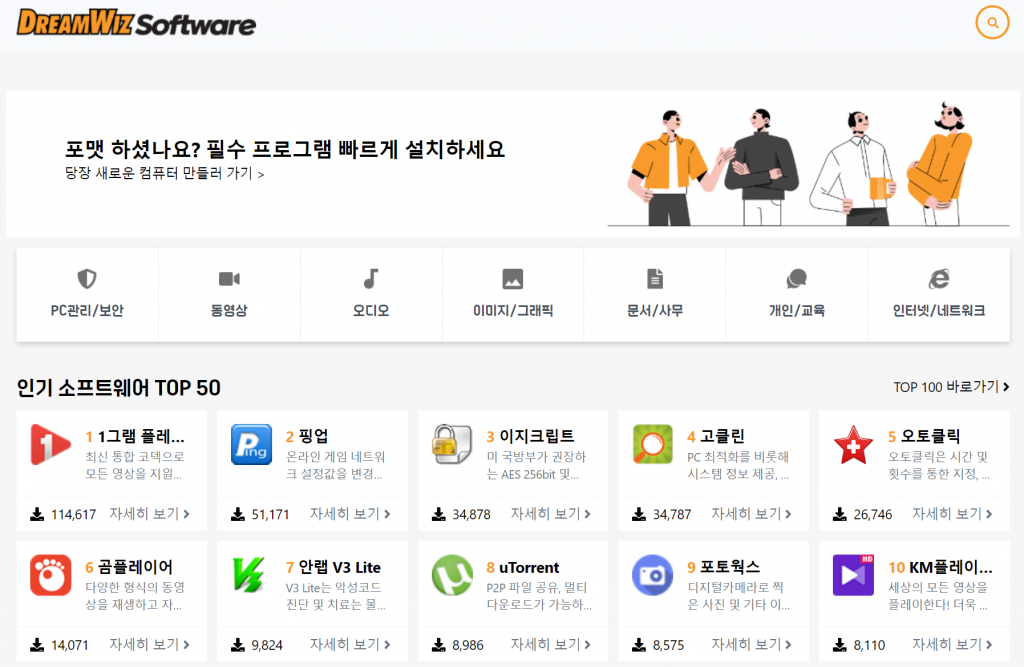Viewport: 1024px width, 667px height.
Task: Select the 동영상 video camera icon
Action: [229, 279]
